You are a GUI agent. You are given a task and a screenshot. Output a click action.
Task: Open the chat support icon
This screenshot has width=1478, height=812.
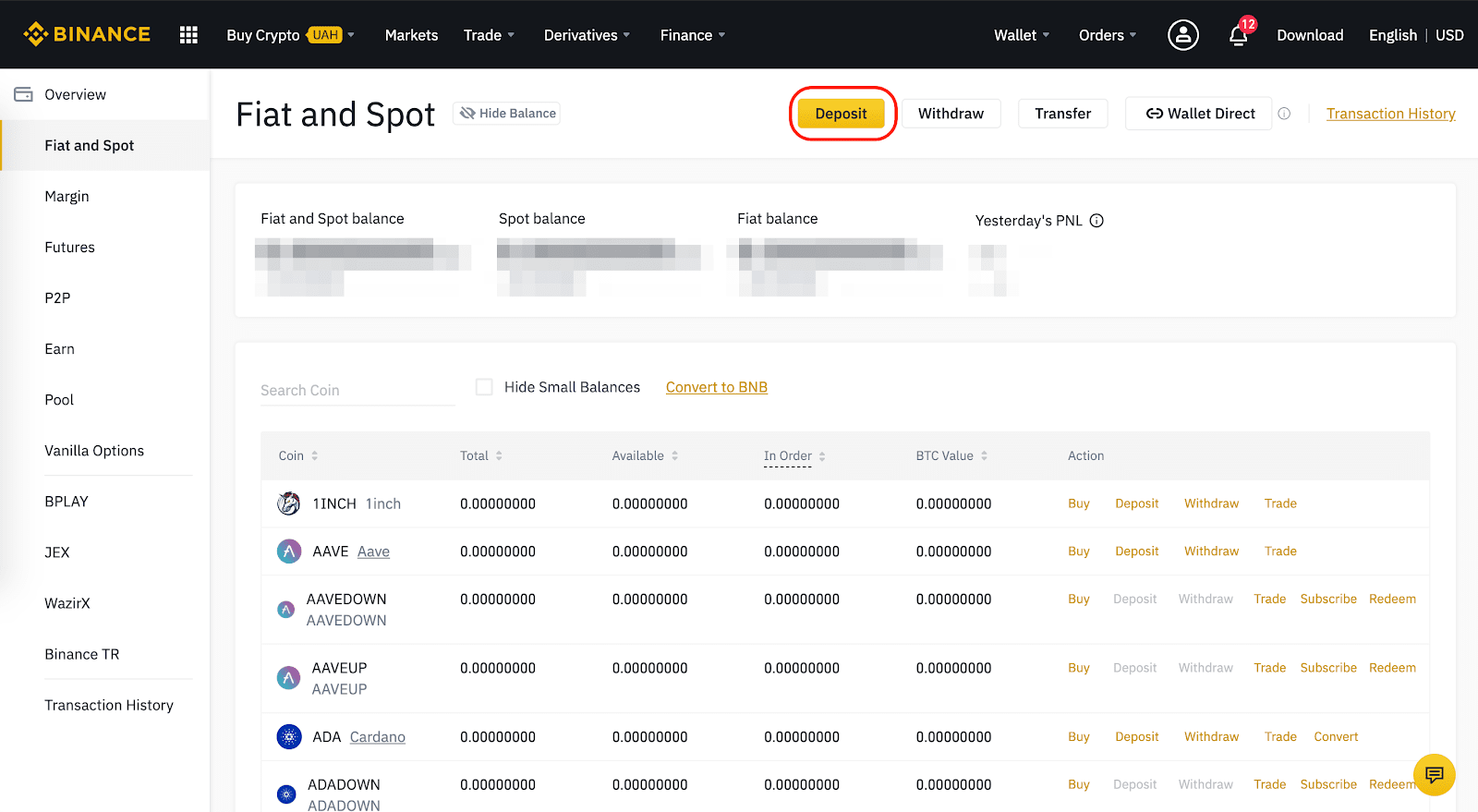[1434, 774]
